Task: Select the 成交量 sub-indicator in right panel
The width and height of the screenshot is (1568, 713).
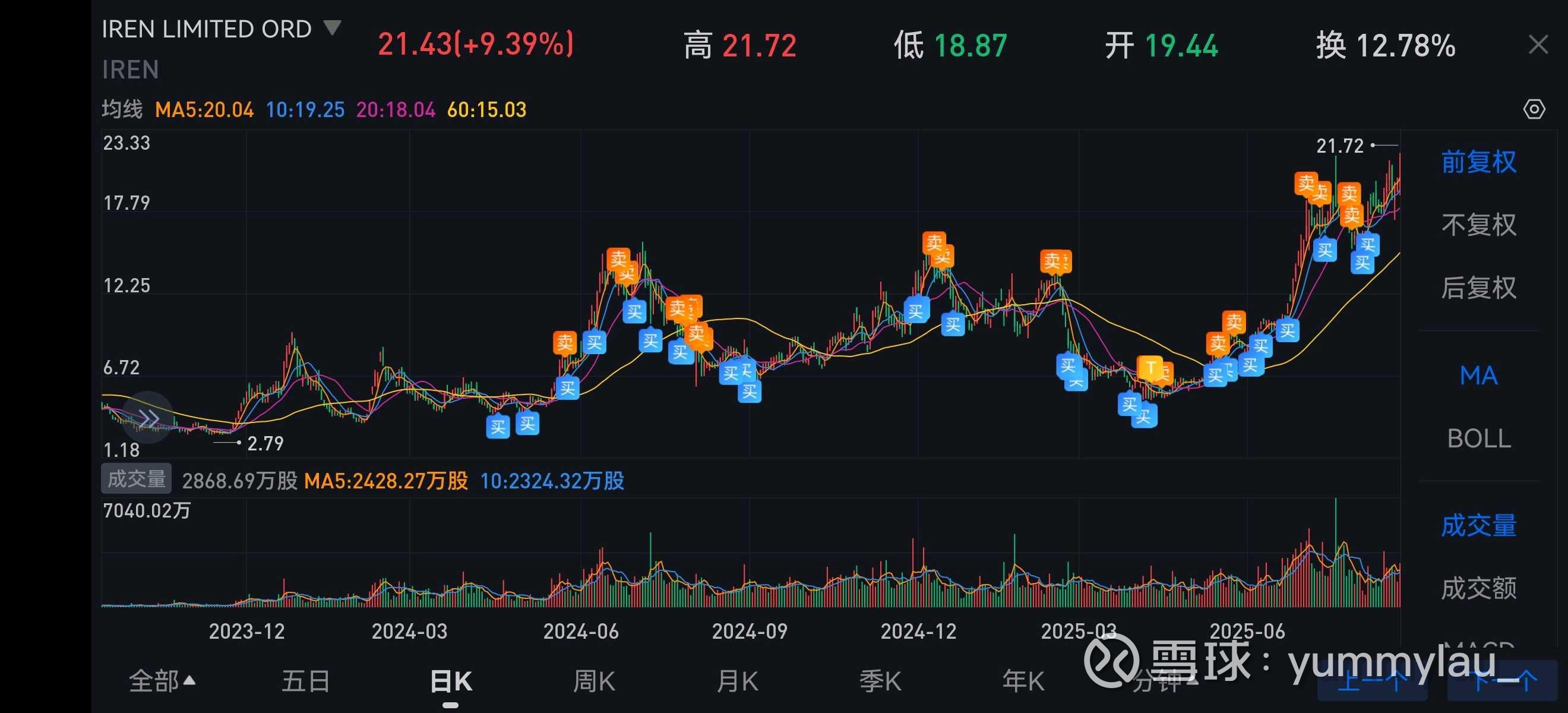Action: (1478, 525)
